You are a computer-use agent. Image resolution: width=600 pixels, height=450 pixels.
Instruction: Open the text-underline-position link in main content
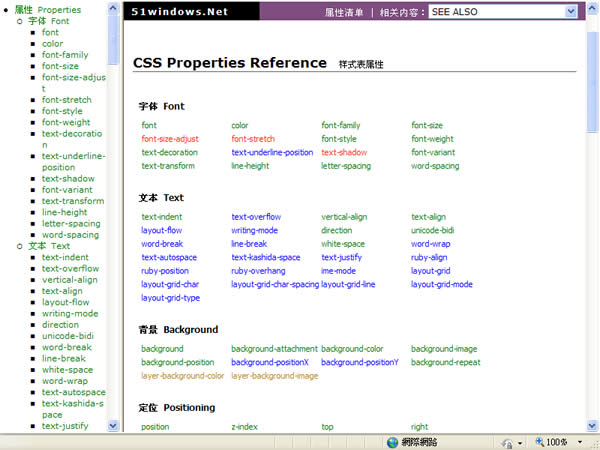point(272,152)
